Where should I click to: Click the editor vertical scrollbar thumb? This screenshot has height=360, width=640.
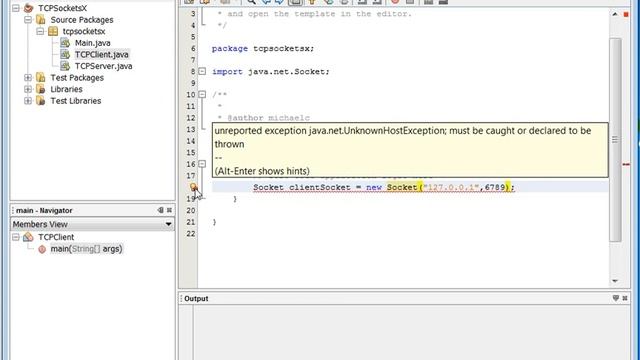click(x=615, y=140)
